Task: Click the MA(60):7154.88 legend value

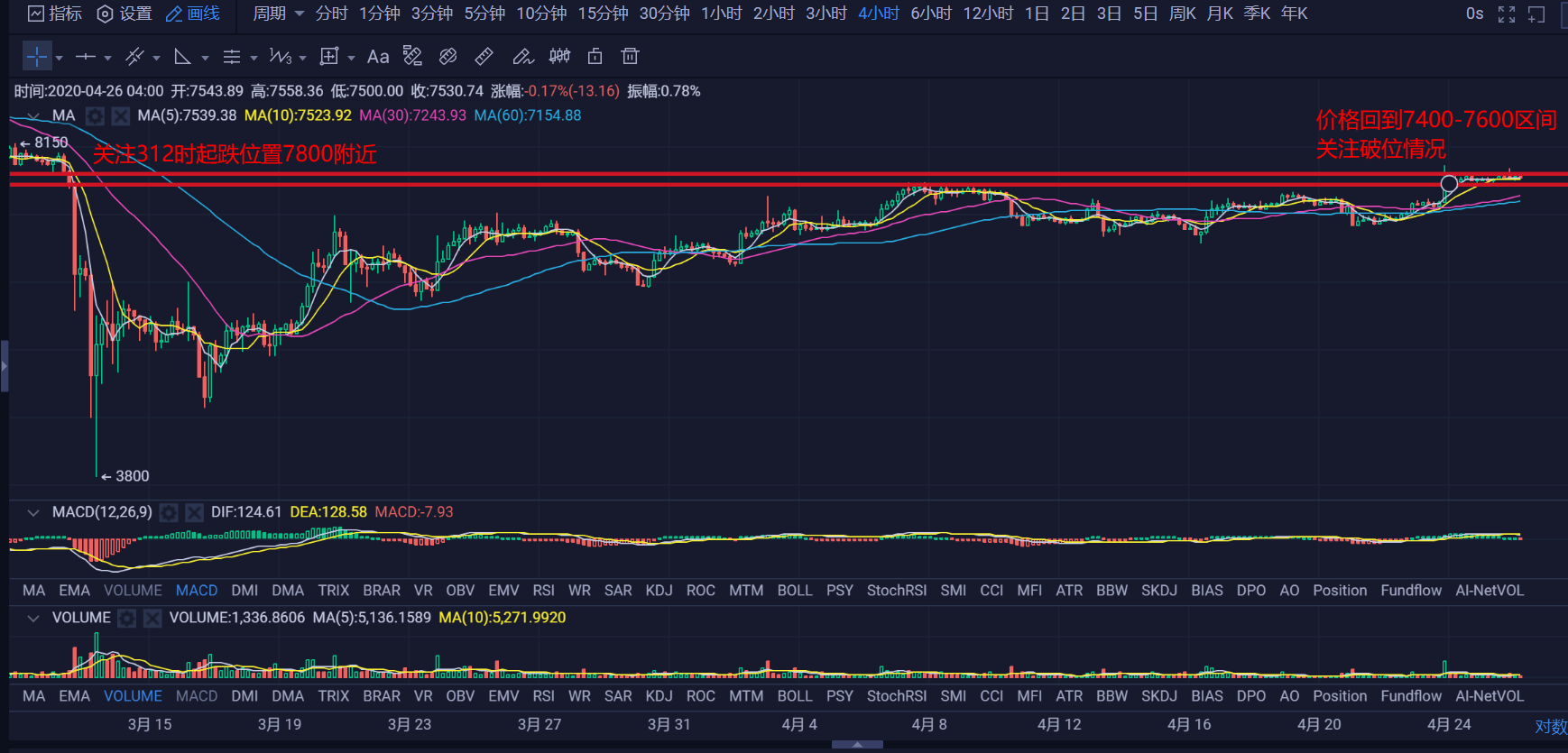Action: pyautogui.click(x=528, y=115)
